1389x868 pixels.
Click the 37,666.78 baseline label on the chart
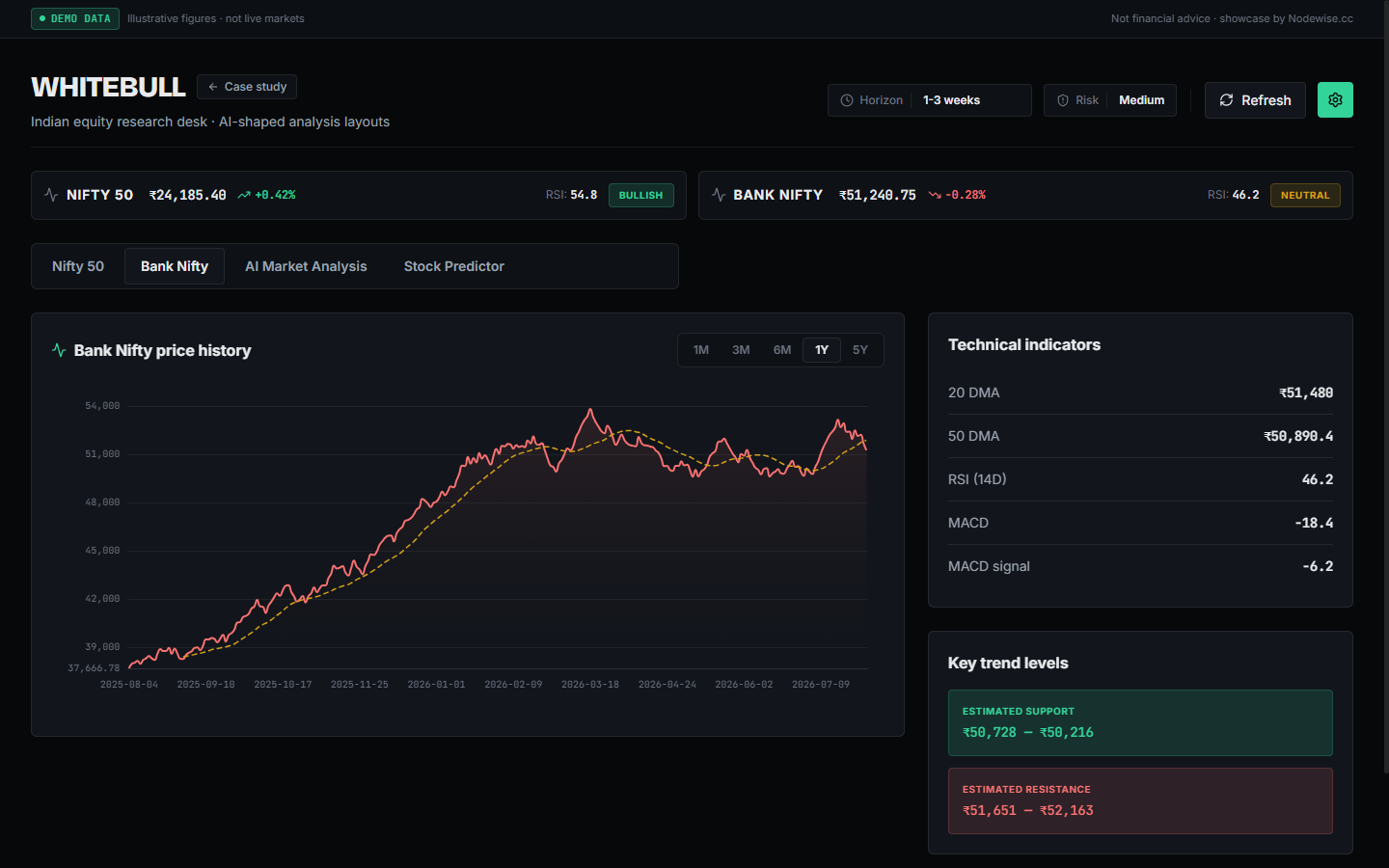[x=94, y=668]
